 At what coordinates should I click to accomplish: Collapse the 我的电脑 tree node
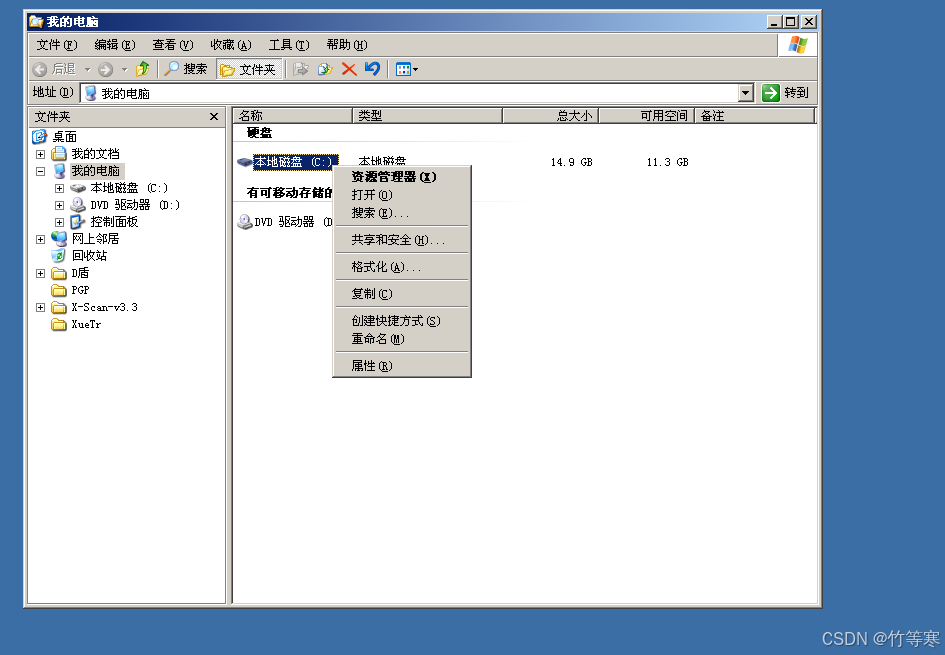[40, 171]
